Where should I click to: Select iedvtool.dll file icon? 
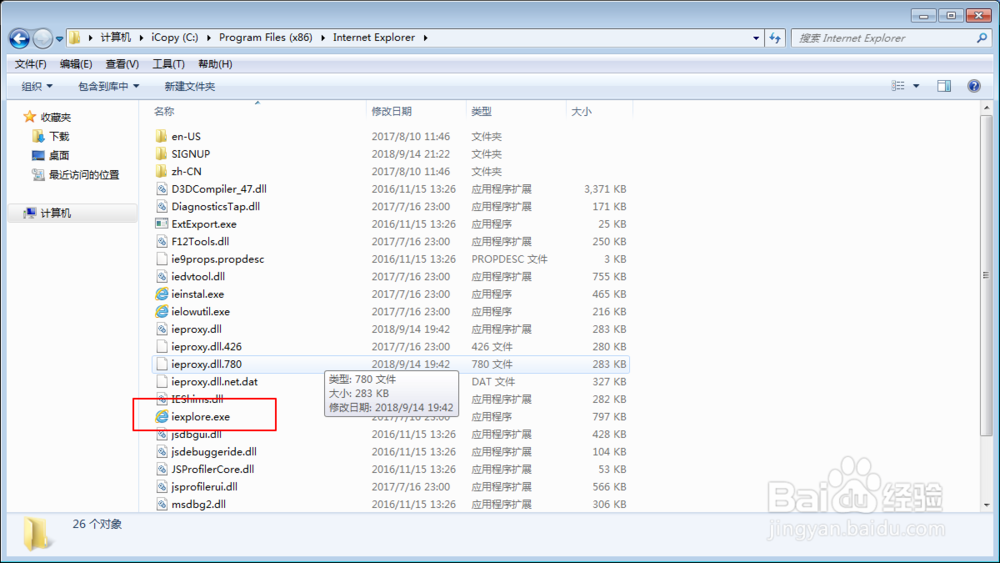[162, 276]
